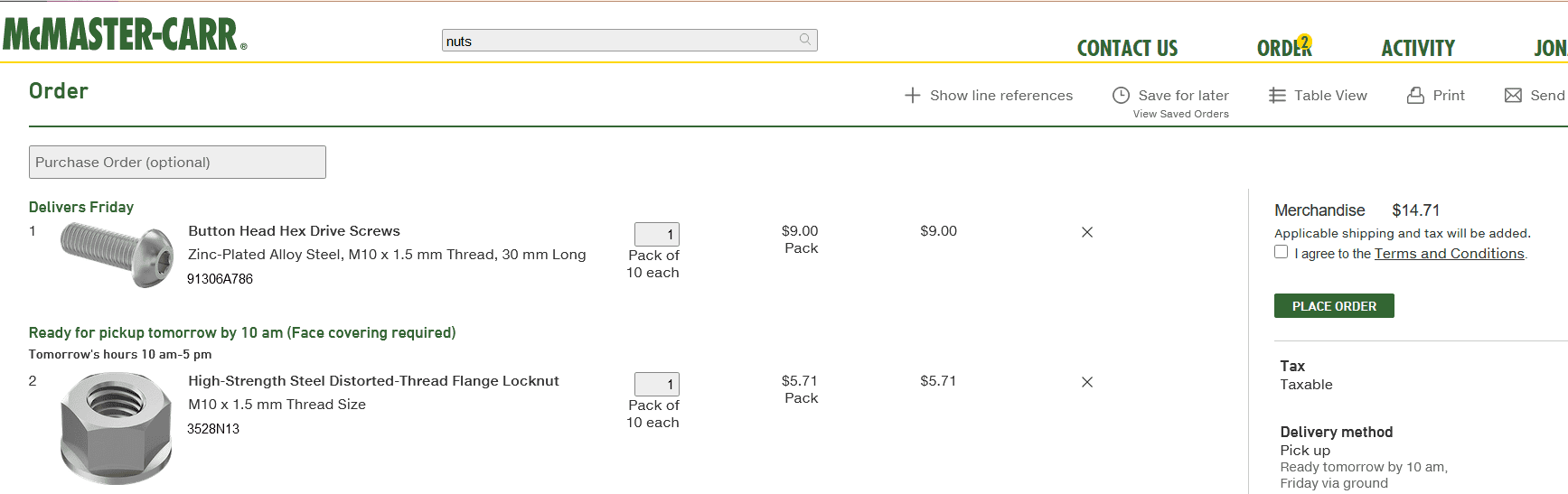This screenshot has height=494, width=1568.
Task: Click the Tax section heading
Action: (x=1292, y=366)
